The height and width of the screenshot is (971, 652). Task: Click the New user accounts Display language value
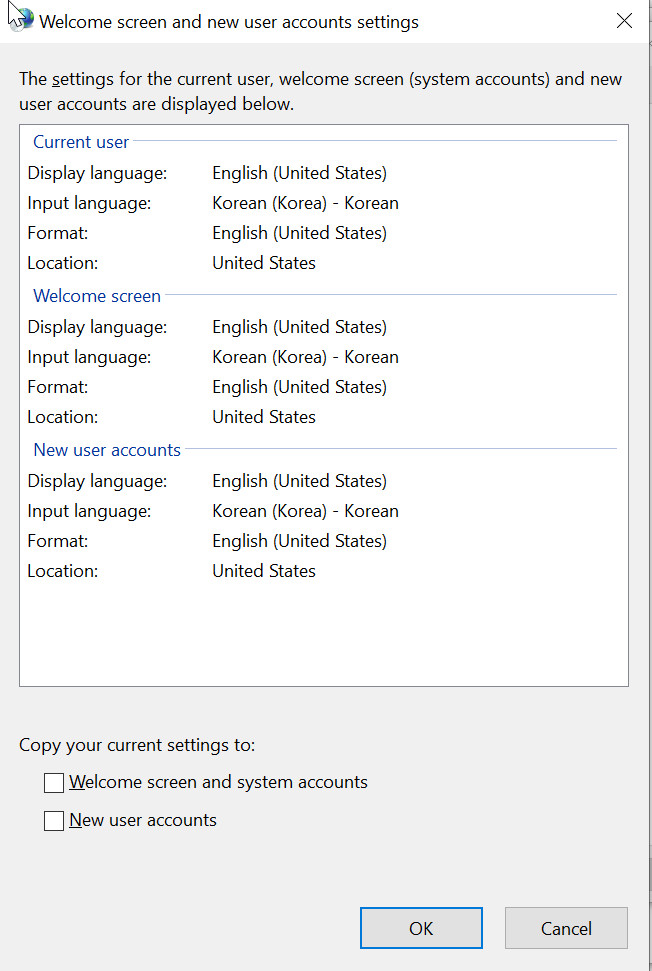pyautogui.click(x=299, y=481)
